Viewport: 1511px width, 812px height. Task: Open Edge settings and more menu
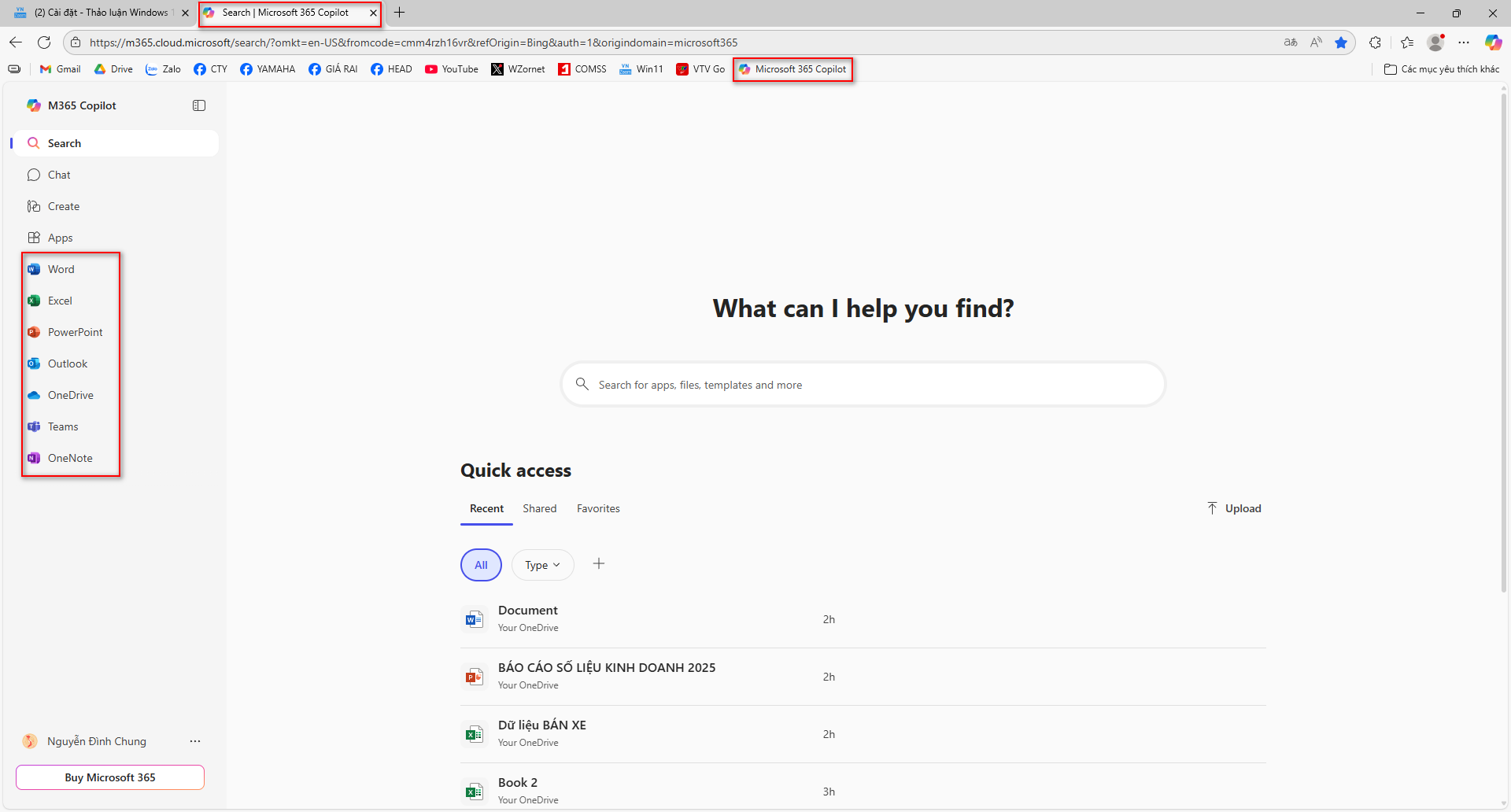pyautogui.click(x=1464, y=42)
